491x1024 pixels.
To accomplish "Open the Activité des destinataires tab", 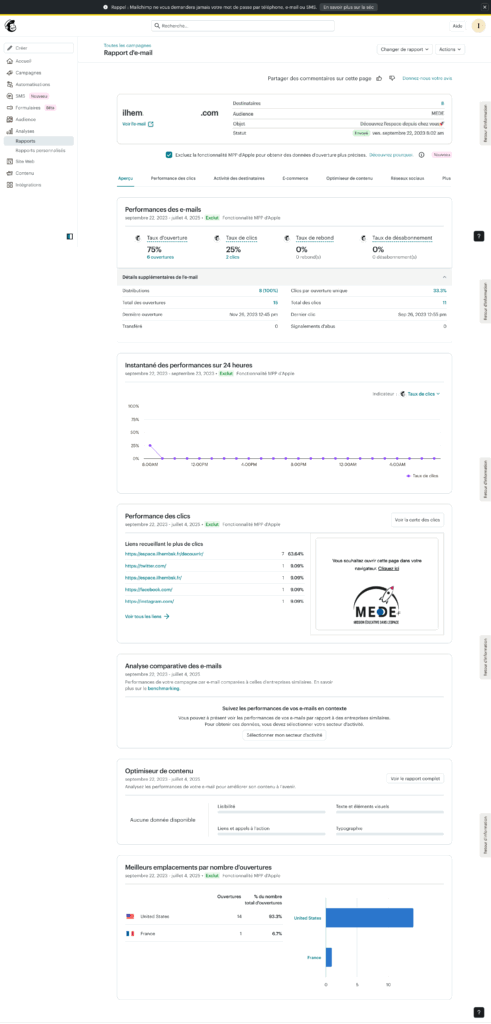I will 239,178.
